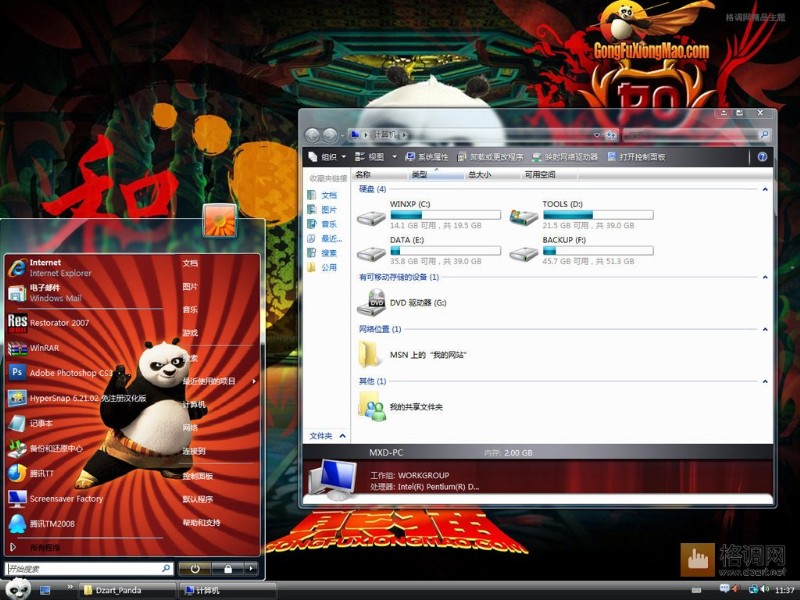This screenshot has height=600, width=800.
Task: Open 公用 folder in the favorite links pane
Action: 322,267
